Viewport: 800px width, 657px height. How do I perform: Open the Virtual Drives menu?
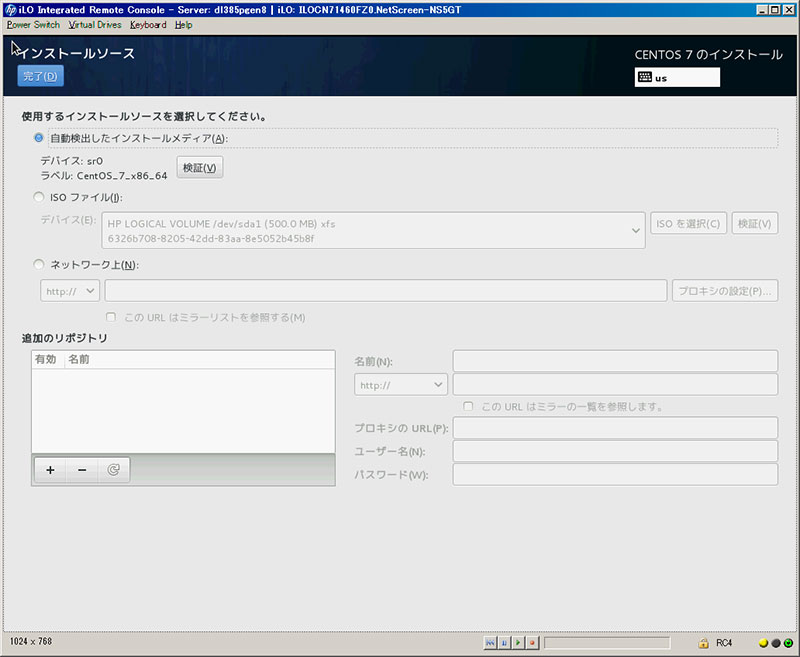(x=95, y=25)
